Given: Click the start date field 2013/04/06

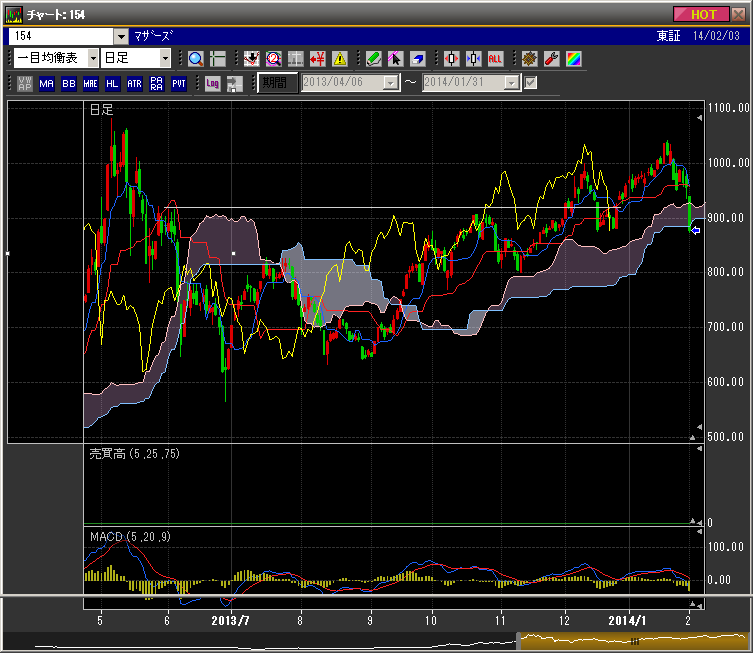Looking at the screenshot, I should tap(342, 83).
